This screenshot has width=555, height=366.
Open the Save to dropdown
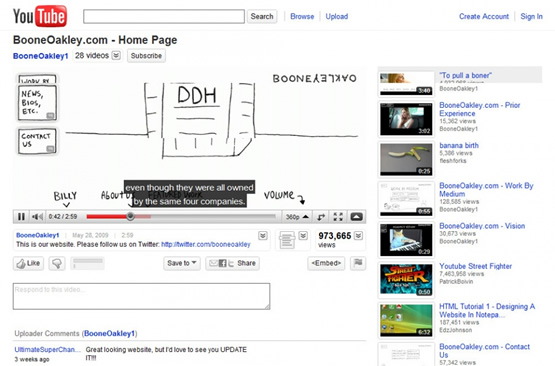tap(182, 263)
